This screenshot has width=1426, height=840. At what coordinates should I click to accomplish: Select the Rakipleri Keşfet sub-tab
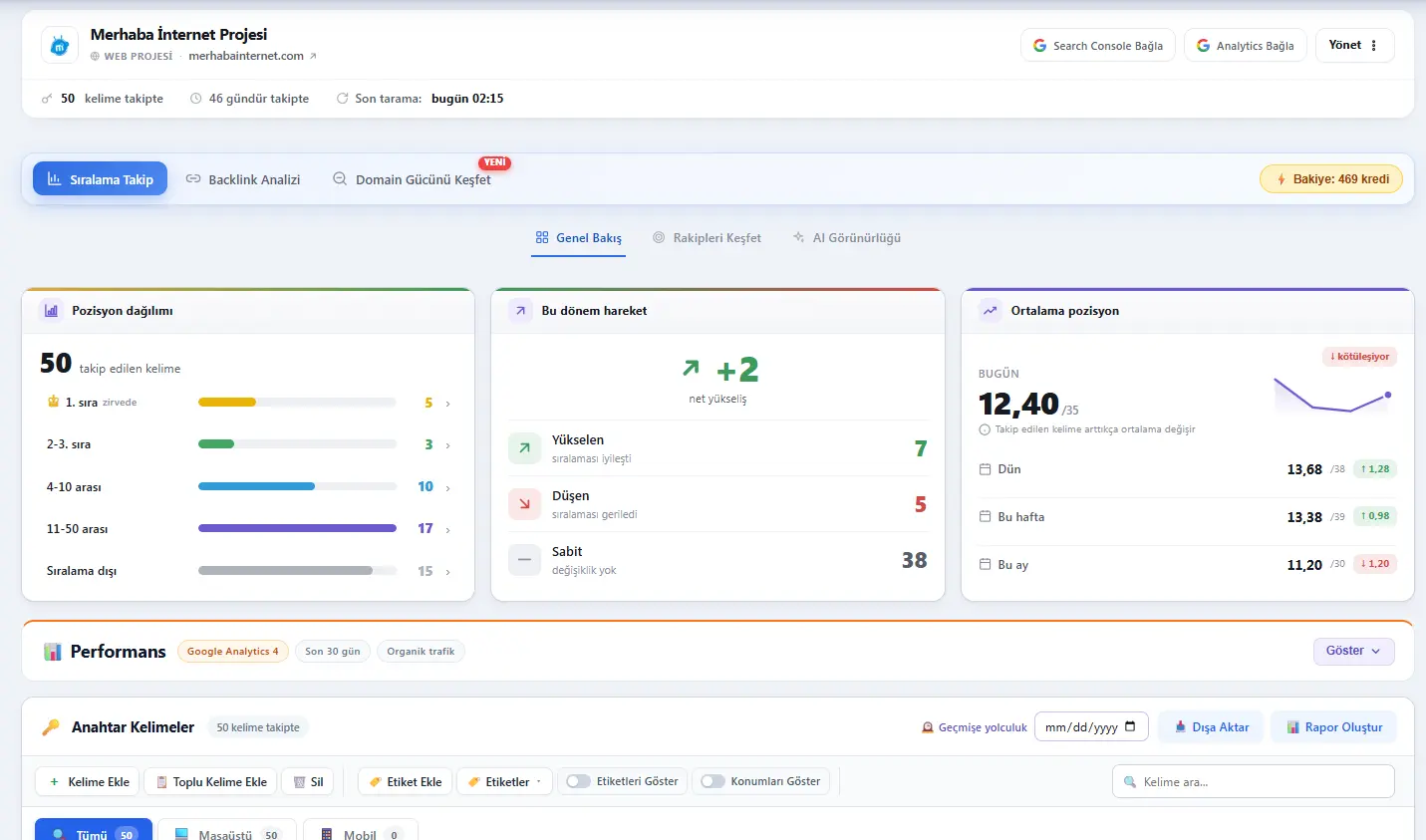(707, 238)
